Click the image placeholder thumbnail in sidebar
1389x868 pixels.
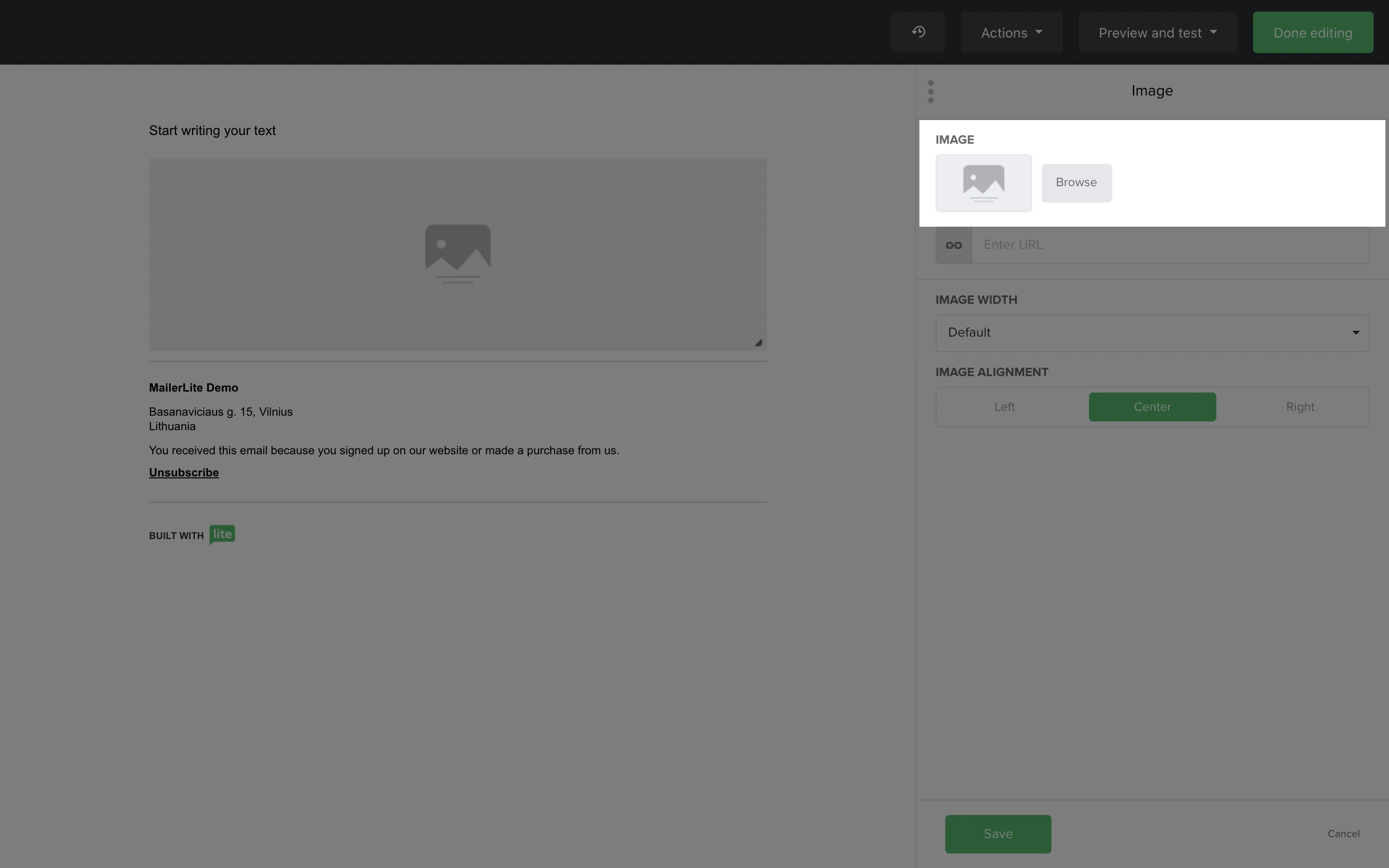pyautogui.click(x=983, y=183)
